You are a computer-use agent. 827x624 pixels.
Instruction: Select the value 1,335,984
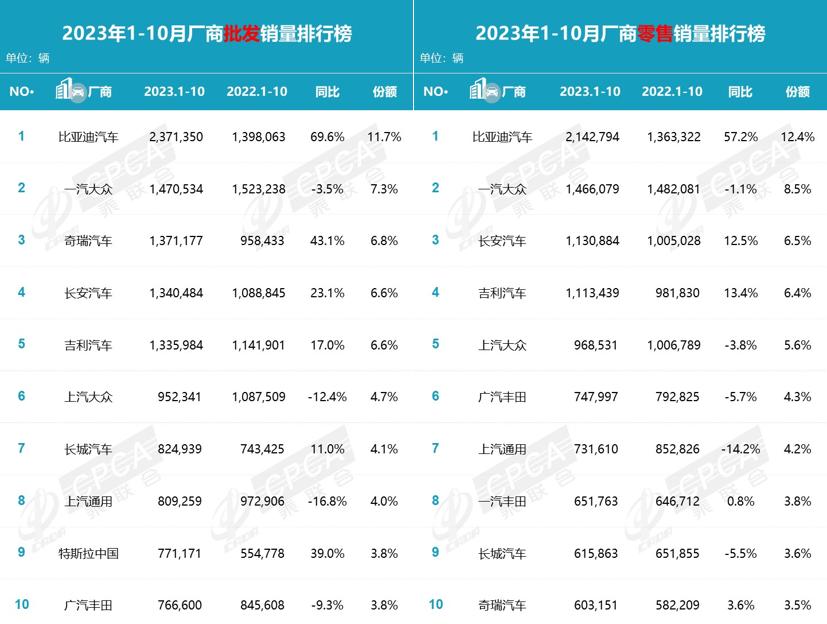click(176, 345)
